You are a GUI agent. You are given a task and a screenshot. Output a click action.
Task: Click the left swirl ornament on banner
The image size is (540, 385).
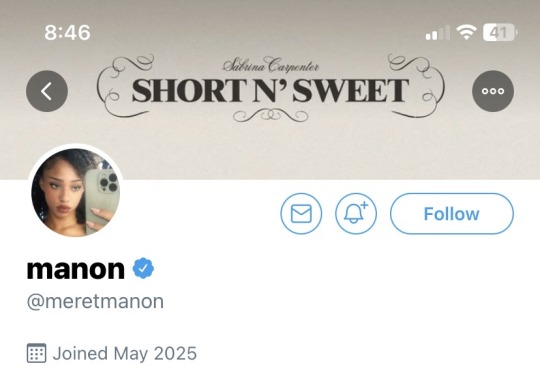coord(126,86)
